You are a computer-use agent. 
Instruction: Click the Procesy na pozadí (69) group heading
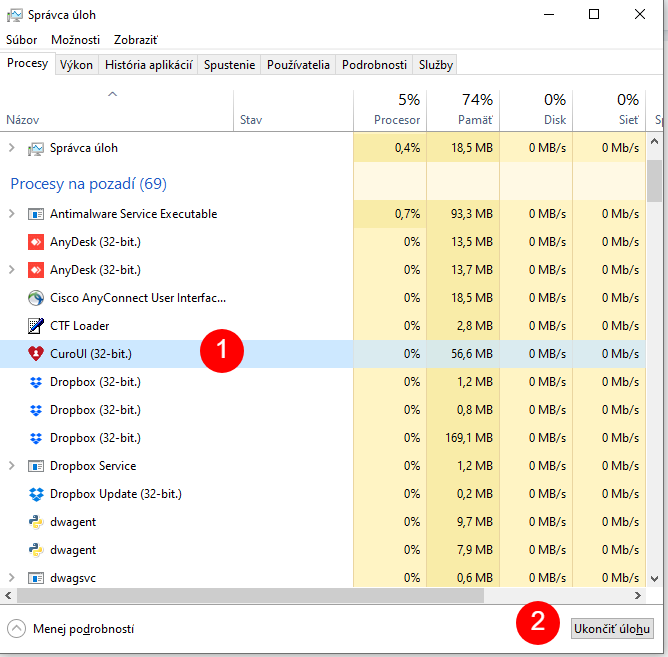pos(89,184)
